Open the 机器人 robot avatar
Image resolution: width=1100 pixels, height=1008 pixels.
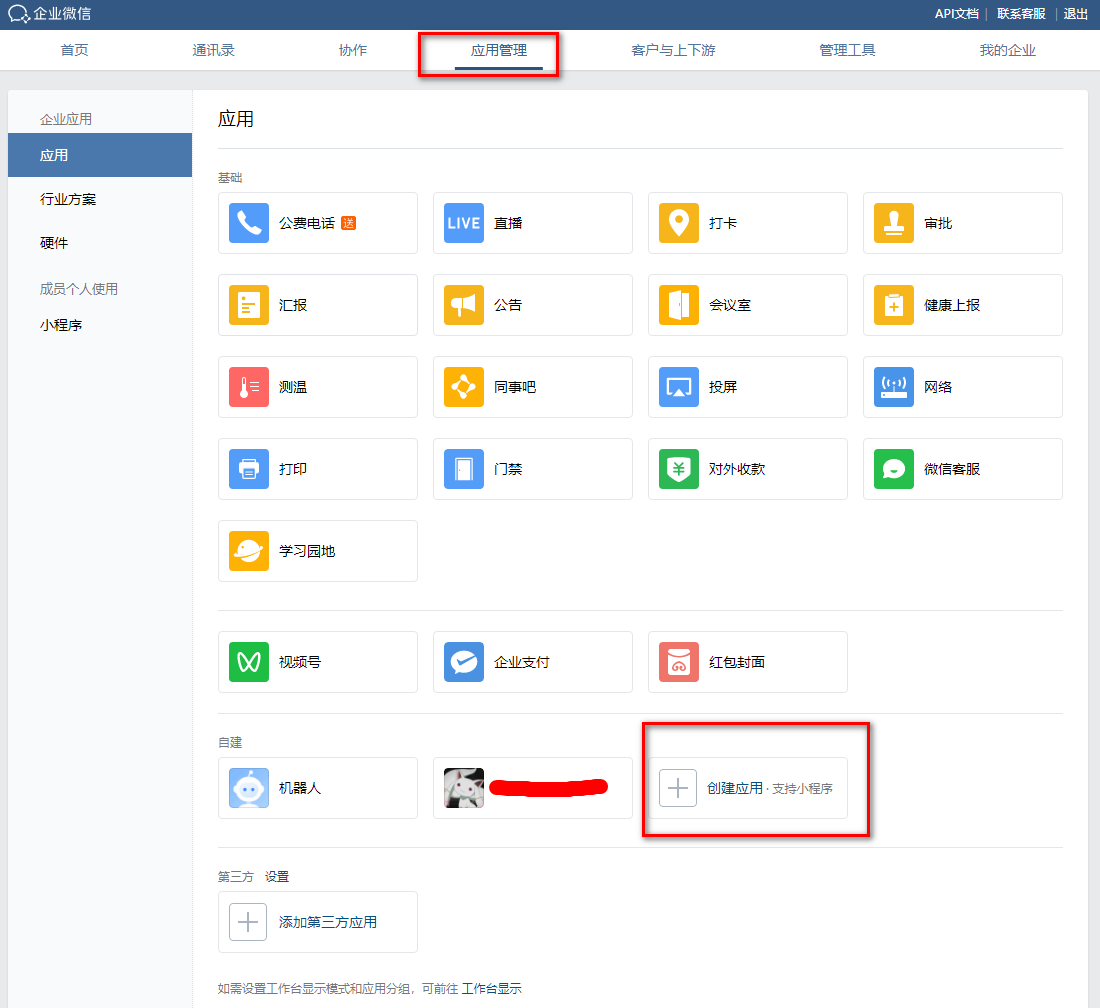click(x=249, y=788)
